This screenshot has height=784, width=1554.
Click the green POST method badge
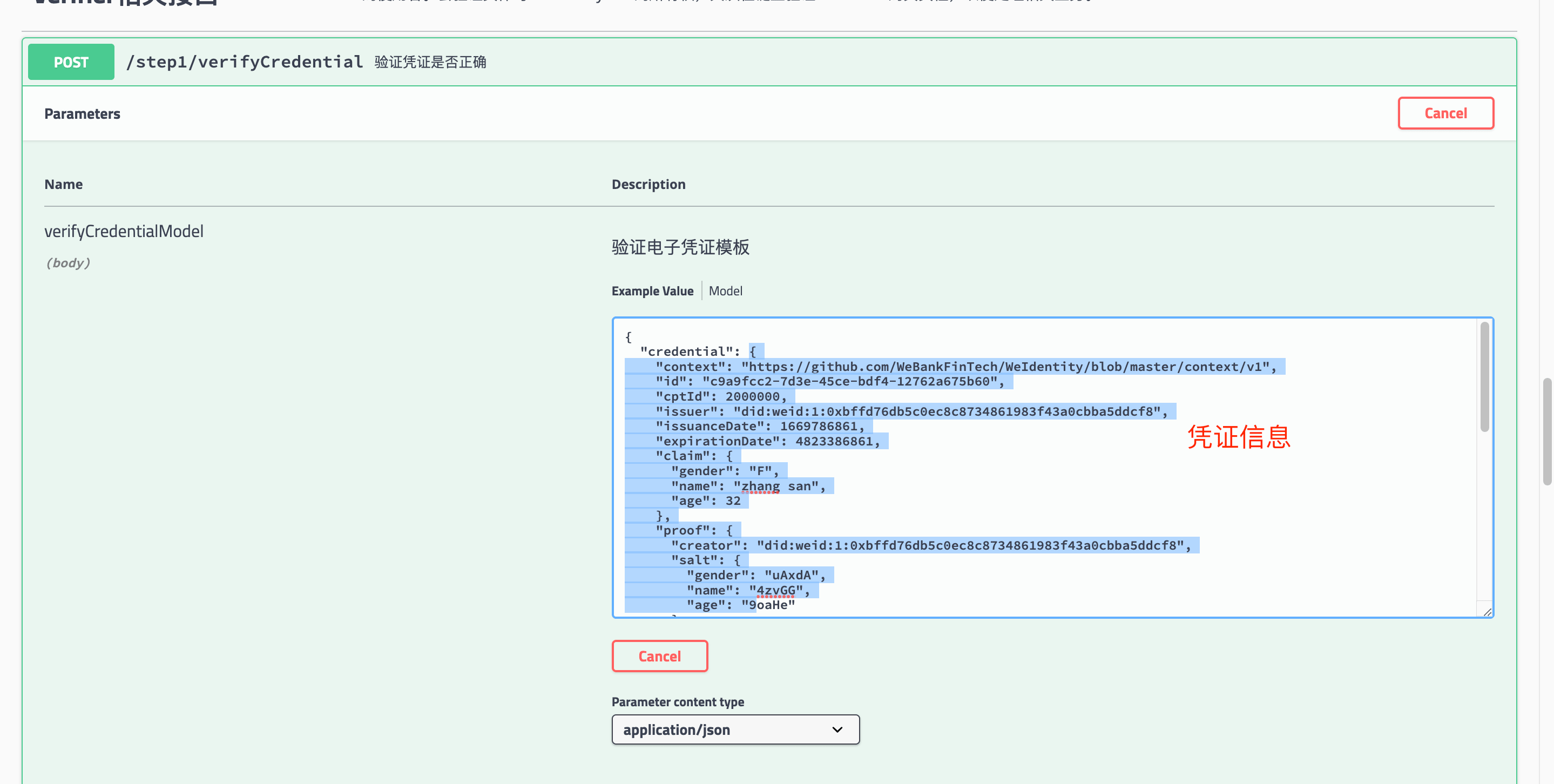[x=71, y=62]
